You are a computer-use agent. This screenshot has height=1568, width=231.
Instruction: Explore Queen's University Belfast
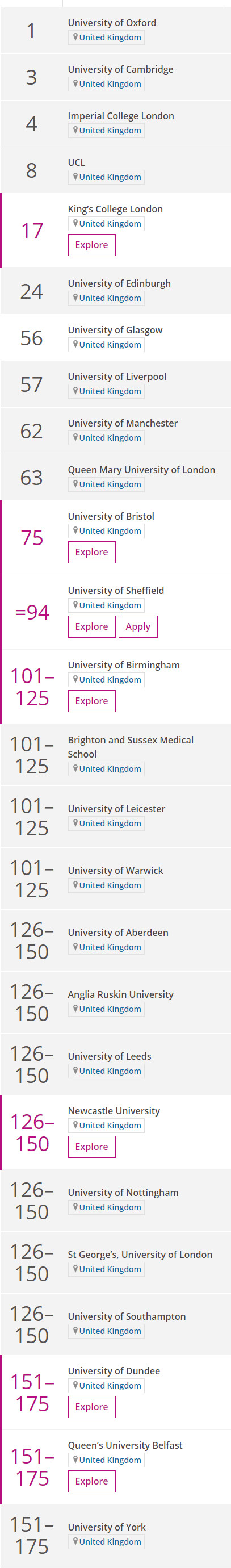[x=92, y=1481]
